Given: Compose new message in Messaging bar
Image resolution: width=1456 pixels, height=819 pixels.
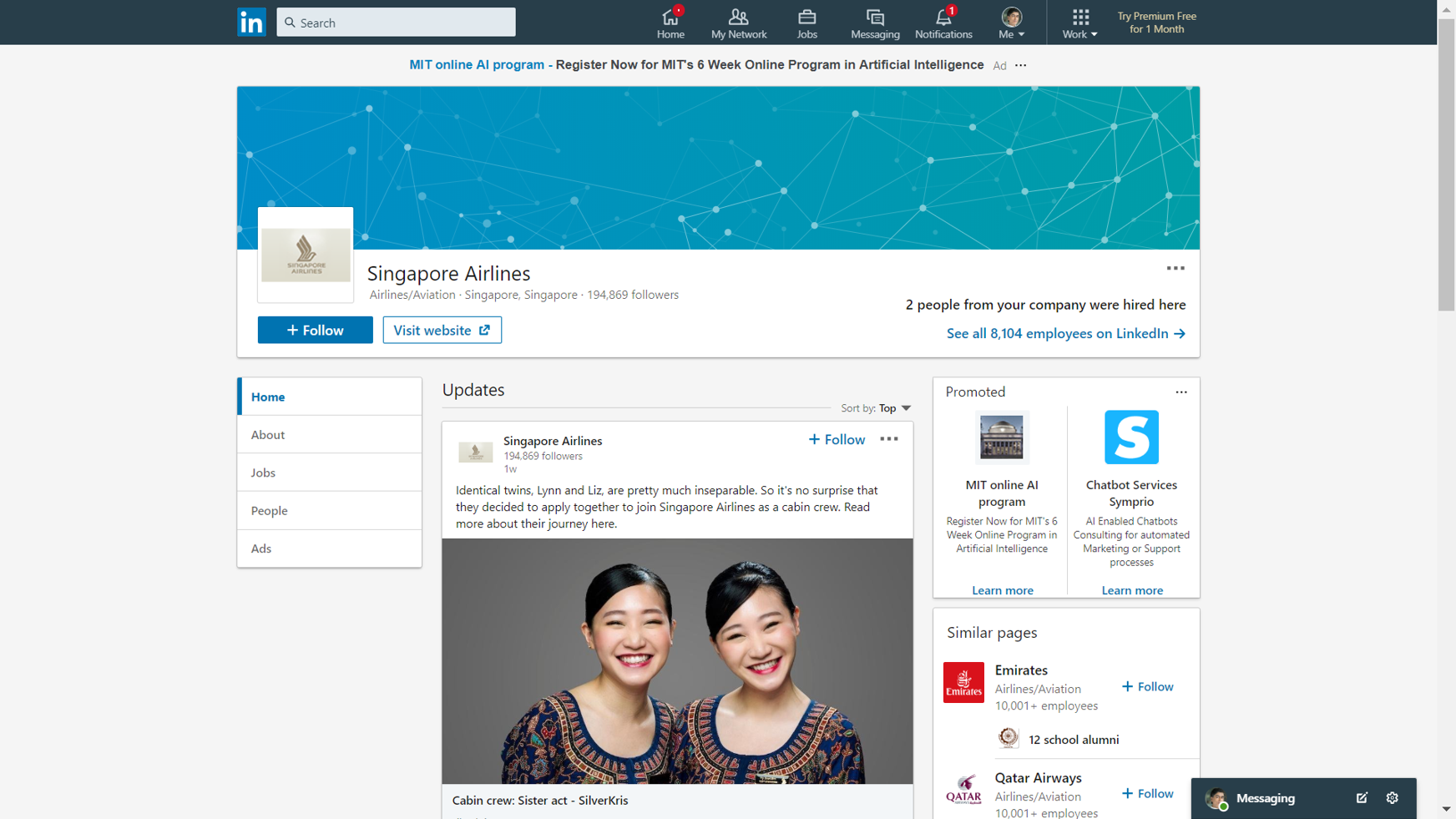Looking at the screenshot, I should coord(1362,798).
